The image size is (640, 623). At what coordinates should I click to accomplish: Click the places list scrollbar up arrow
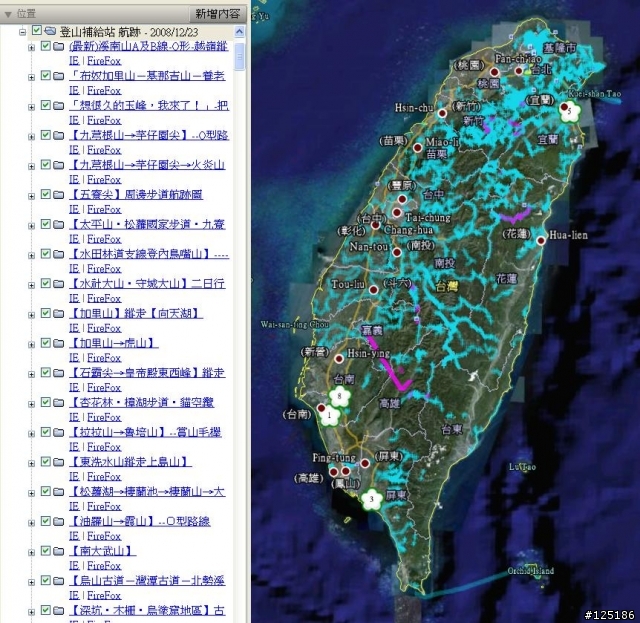click(240, 31)
